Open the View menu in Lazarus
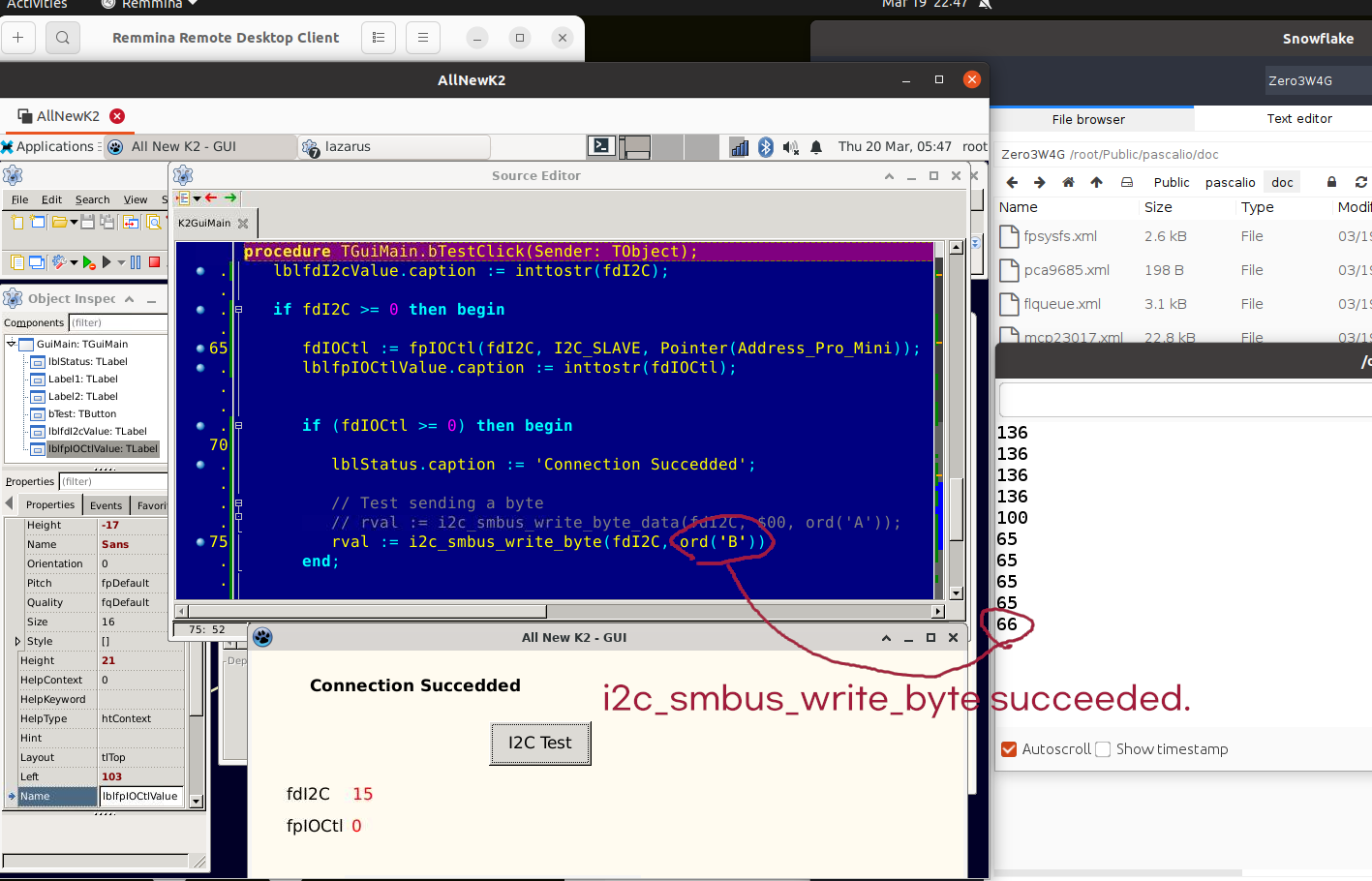Image resolution: width=1372 pixels, height=881 pixels. [136, 199]
